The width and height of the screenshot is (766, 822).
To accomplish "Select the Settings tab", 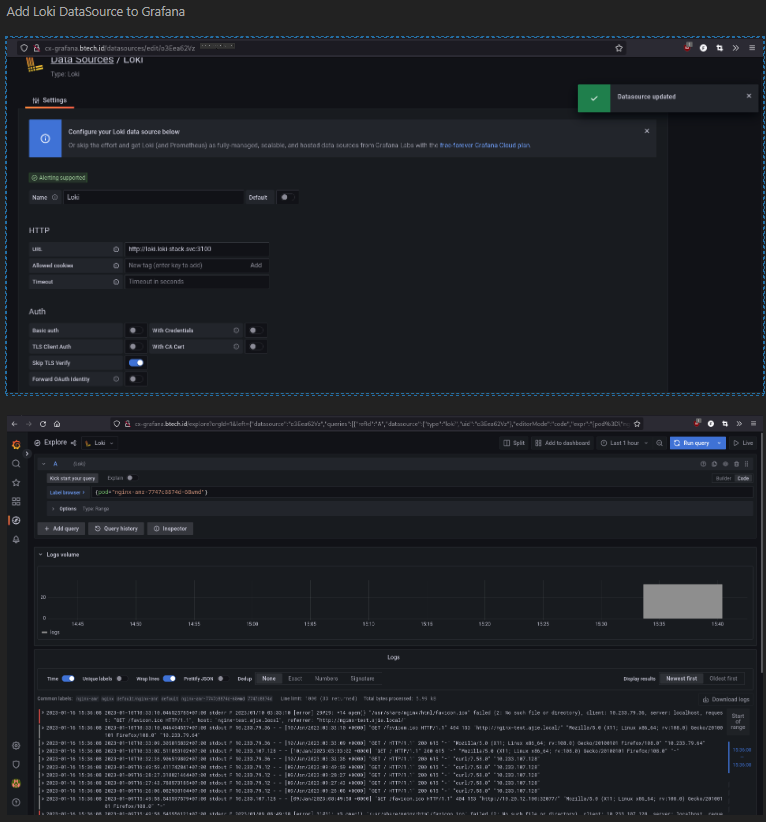I will pyautogui.click(x=50, y=100).
